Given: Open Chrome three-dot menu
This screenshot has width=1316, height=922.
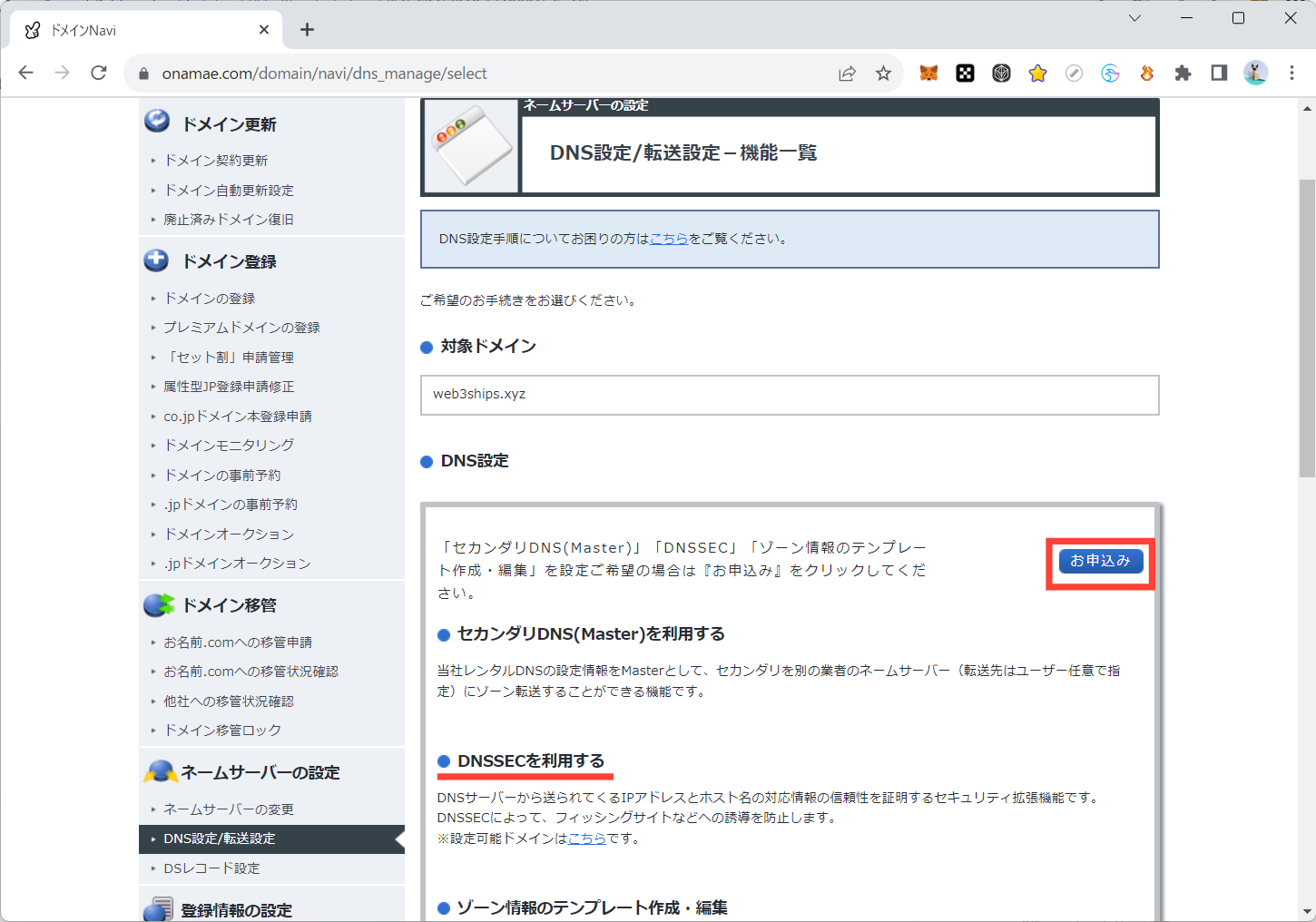Looking at the screenshot, I should [x=1291, y=74].
